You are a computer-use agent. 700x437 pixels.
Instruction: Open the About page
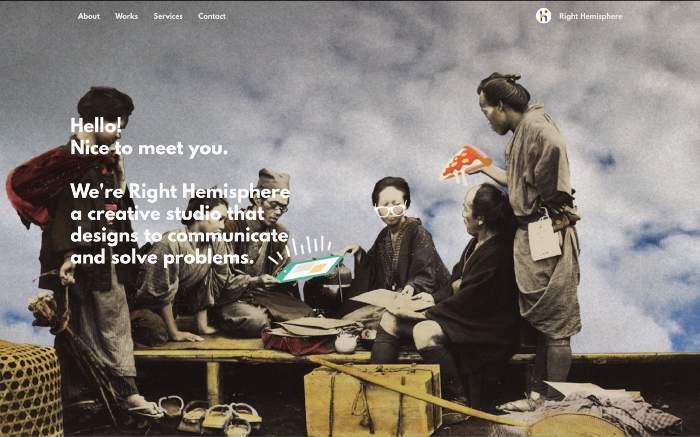88,16
